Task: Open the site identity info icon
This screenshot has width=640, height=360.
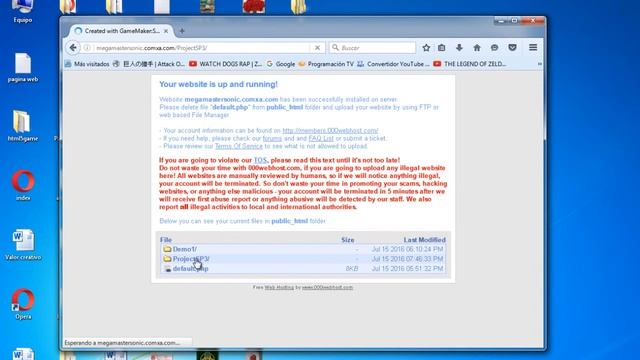Action: tap(87, 48)
